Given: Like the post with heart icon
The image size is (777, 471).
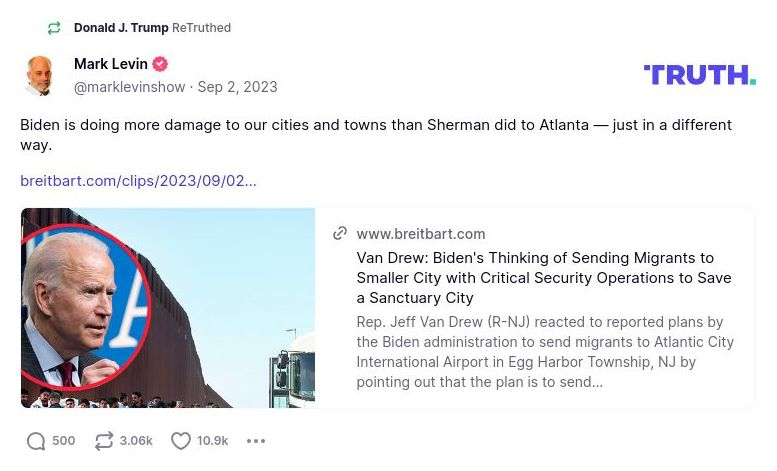Looking at the screenshot, I should (x=181, y=441).
